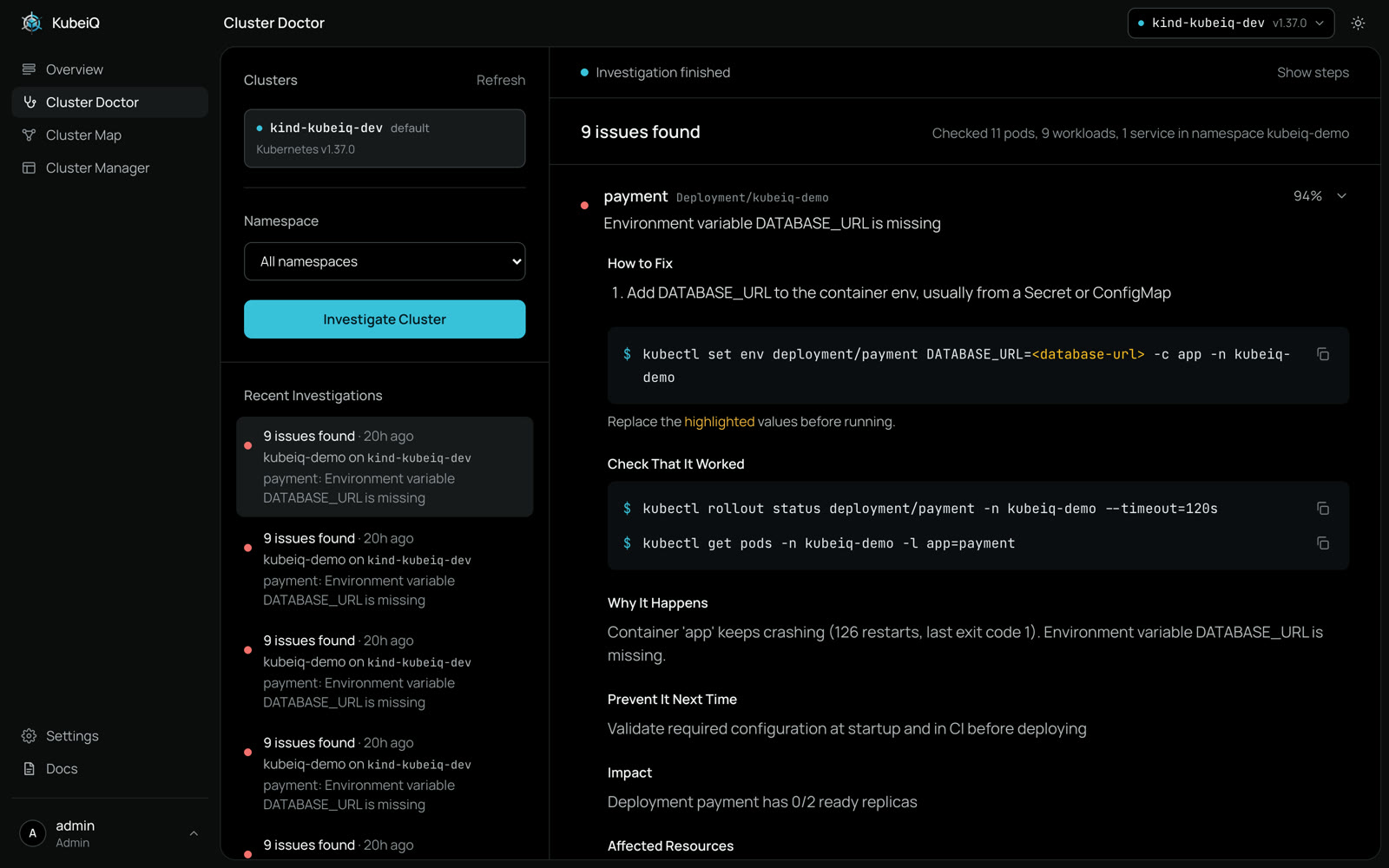Copy the kubectl set env command
The height and width of the screenshot is (868, 1389).
pyautogui.click(x=1322, y=354)
